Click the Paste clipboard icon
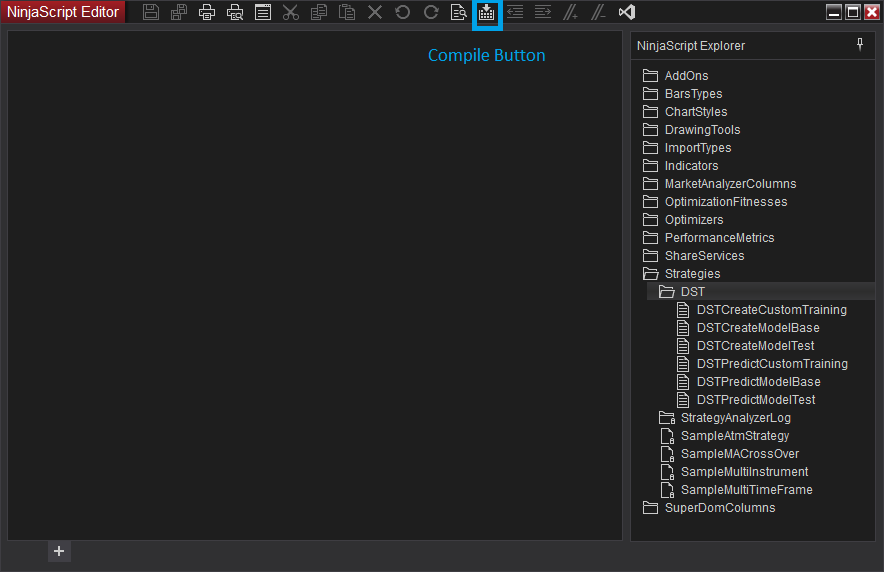This screenshot has height=572, width=884. pyautogui.click(x=347, y=12)
